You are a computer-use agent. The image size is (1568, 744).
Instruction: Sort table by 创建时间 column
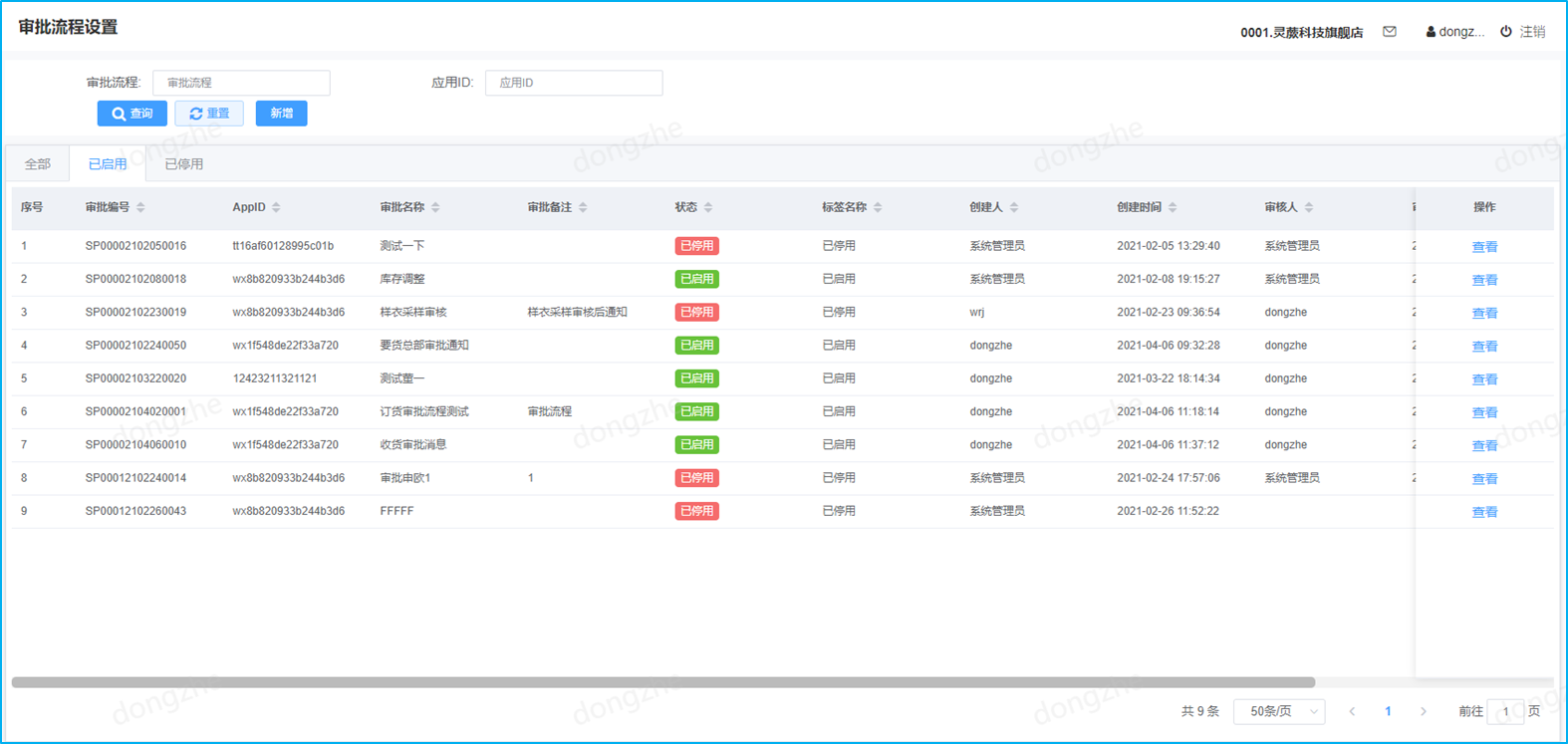1173,207
